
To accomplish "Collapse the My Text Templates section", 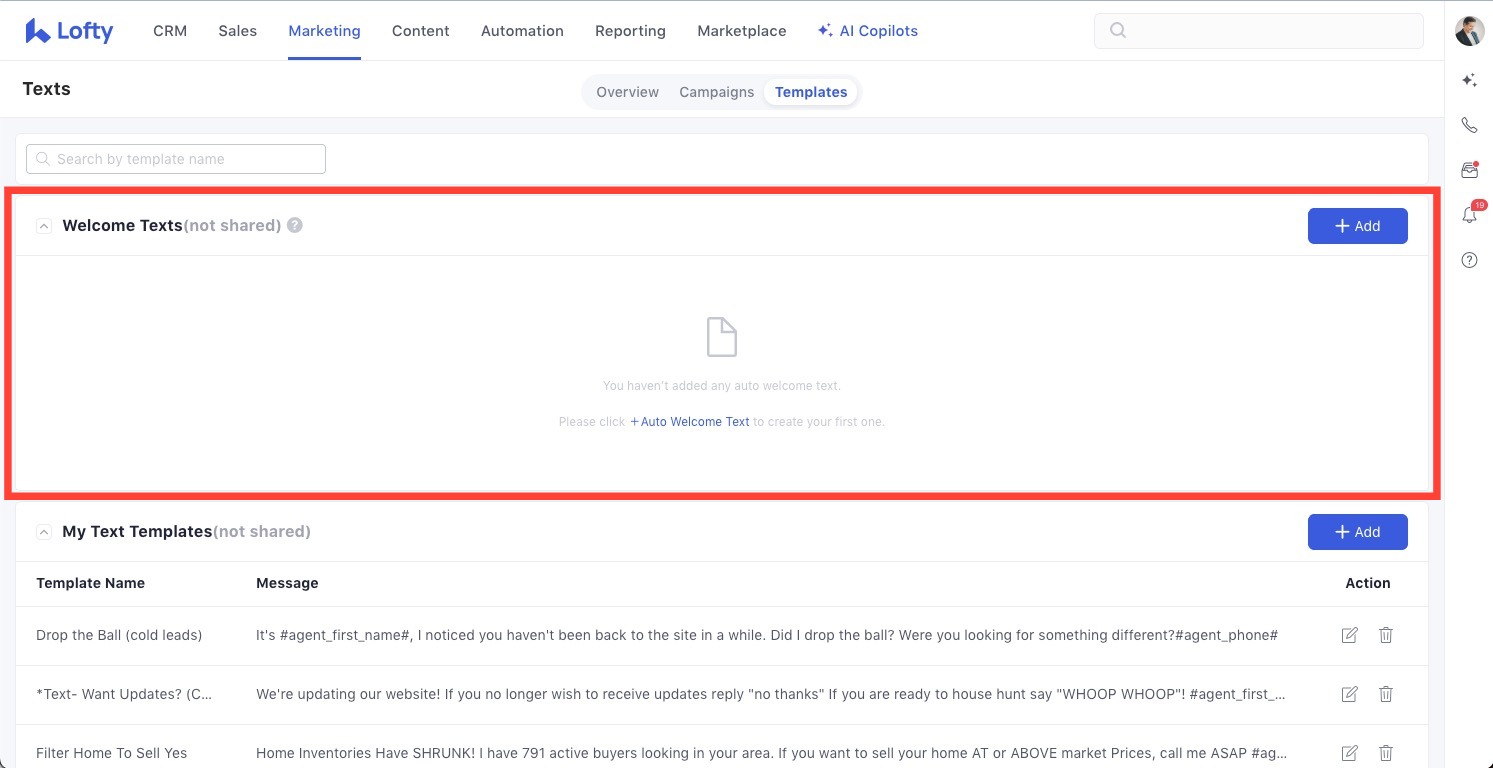I will pyautogui.click(x=43, y=532).
